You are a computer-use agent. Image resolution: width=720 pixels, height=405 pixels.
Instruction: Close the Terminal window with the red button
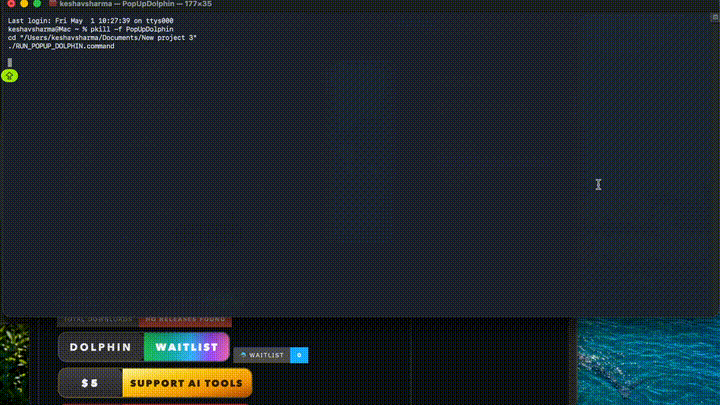11,3
